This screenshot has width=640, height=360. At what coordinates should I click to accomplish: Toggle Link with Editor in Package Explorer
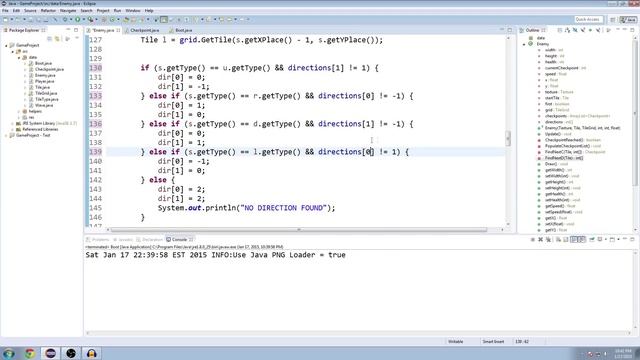click(x=57, y=38)
